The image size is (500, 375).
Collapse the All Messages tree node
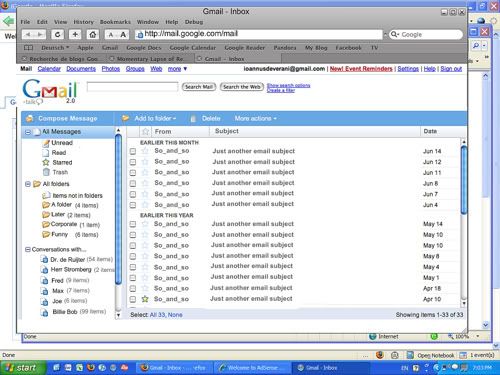[28, 132]
